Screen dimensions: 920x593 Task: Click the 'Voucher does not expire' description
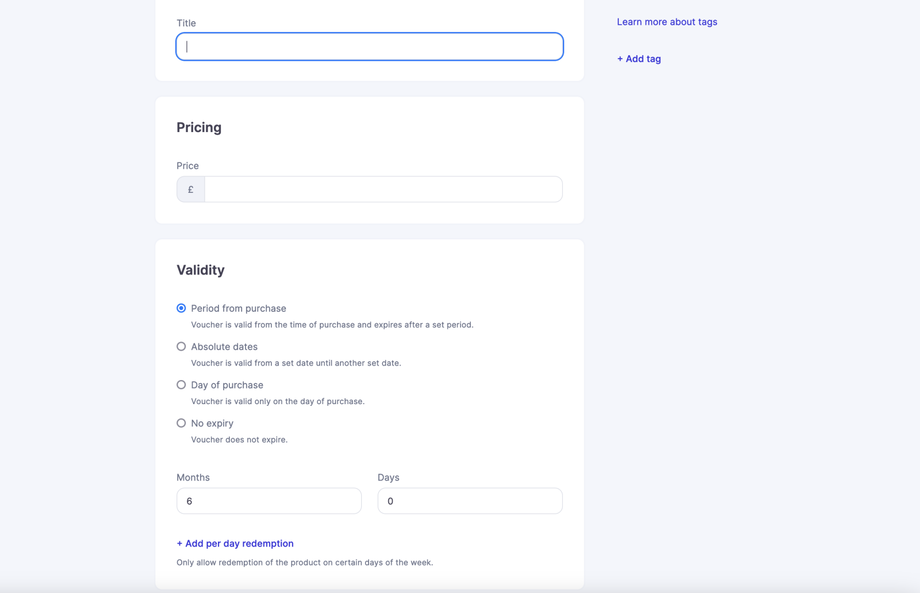click(x=239, y=440)
